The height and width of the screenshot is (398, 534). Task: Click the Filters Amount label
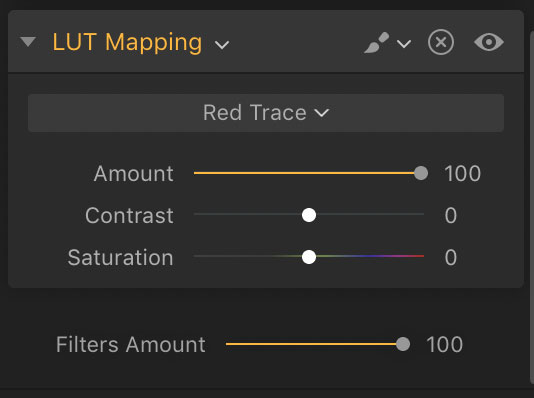(x=131, y=345)
